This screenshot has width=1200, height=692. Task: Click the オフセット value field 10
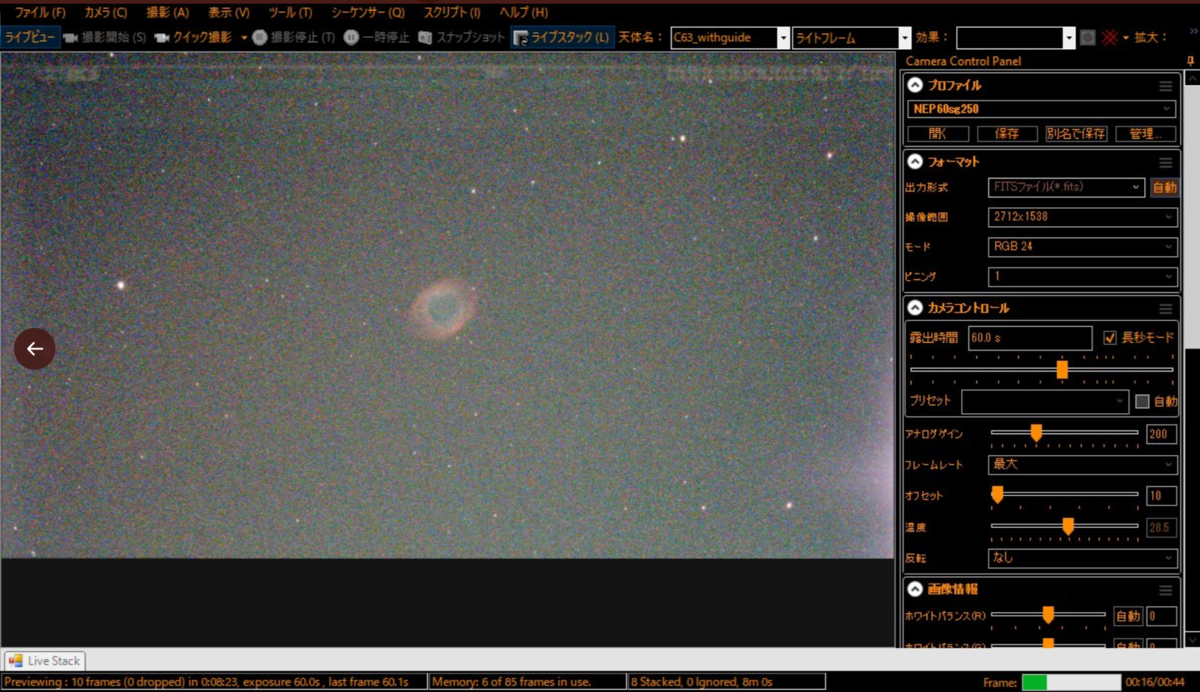coord(1161,495)
